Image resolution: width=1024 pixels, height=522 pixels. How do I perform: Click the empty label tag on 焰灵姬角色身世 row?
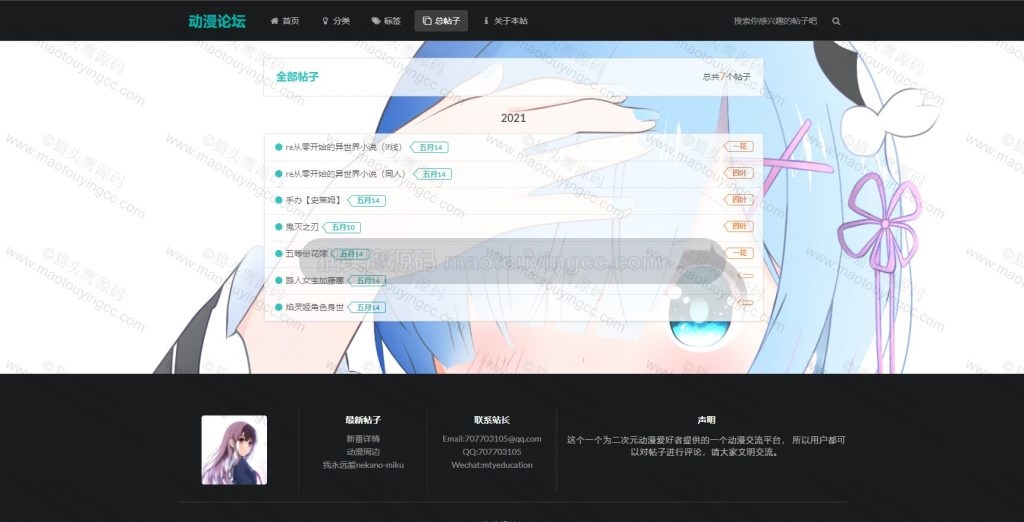tap(745, 303)
